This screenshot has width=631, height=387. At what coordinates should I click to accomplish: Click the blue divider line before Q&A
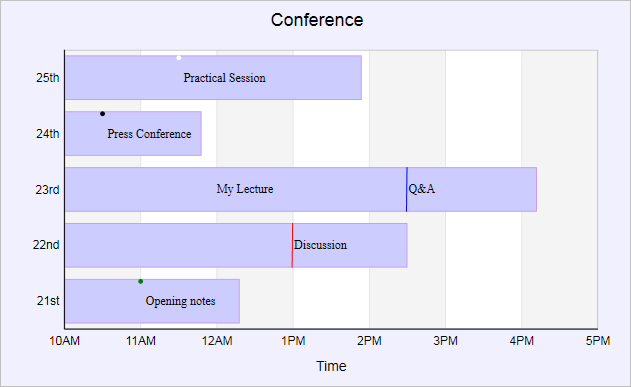[x=407, y=189]
